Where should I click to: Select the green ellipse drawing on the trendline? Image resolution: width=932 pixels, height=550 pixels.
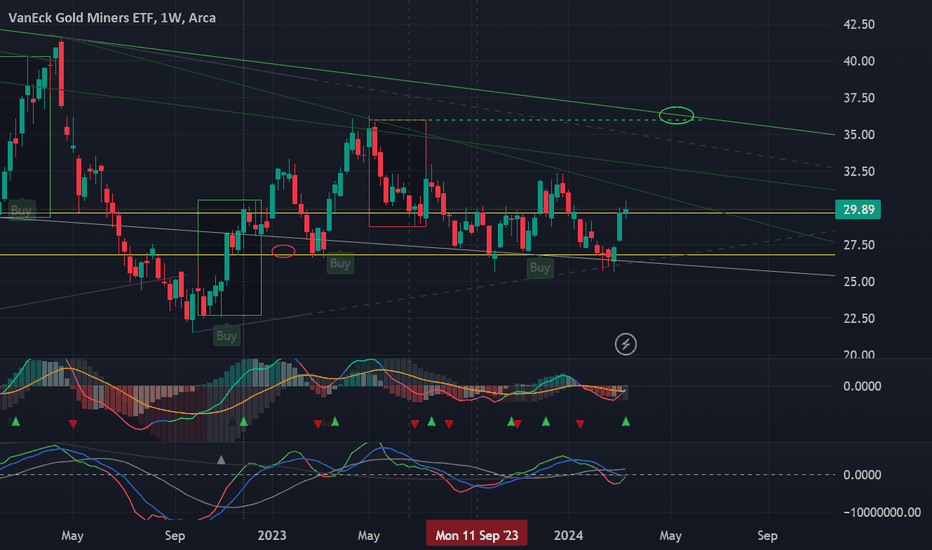click(676, 115)
